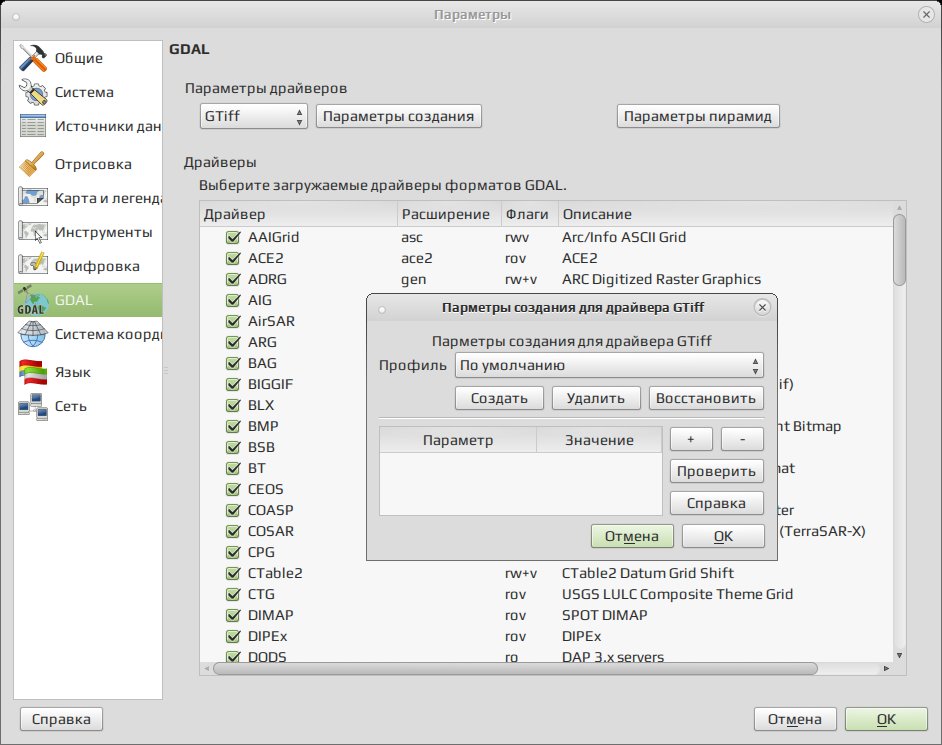Viewport: 942px width, 745px height.
Task: Click the scroll-down arrow of drivers list
Action: tap(899, 655)
